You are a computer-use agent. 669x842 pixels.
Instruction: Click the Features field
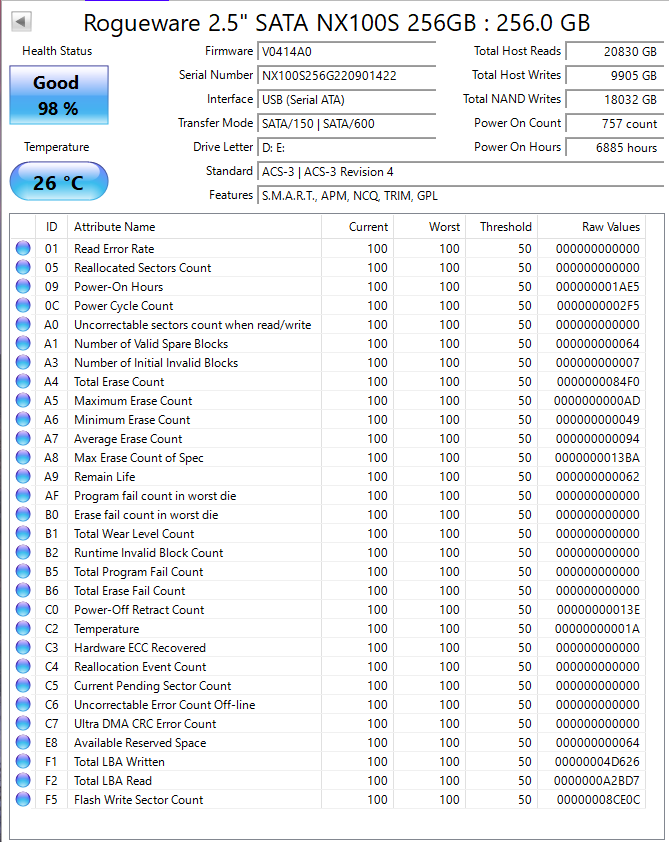tap(461, 196)
